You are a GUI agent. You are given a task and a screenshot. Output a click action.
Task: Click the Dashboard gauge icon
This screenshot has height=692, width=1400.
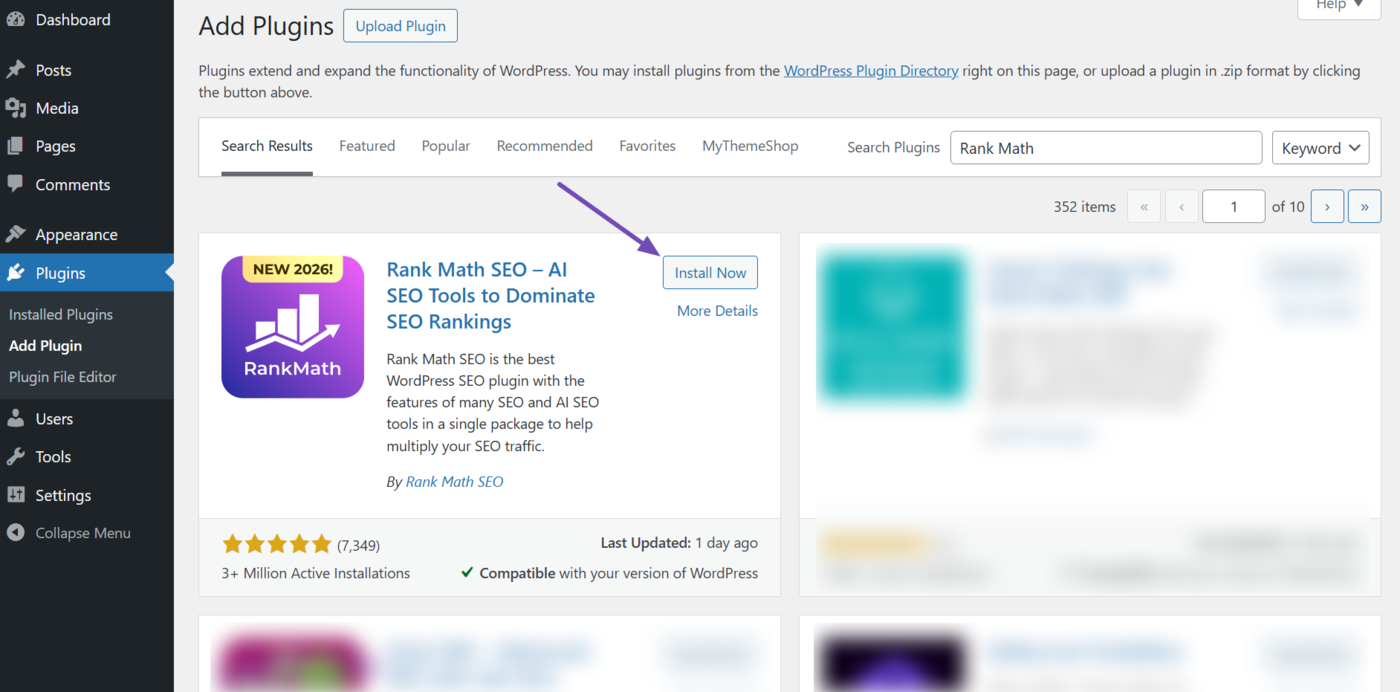tap(15, 20)
